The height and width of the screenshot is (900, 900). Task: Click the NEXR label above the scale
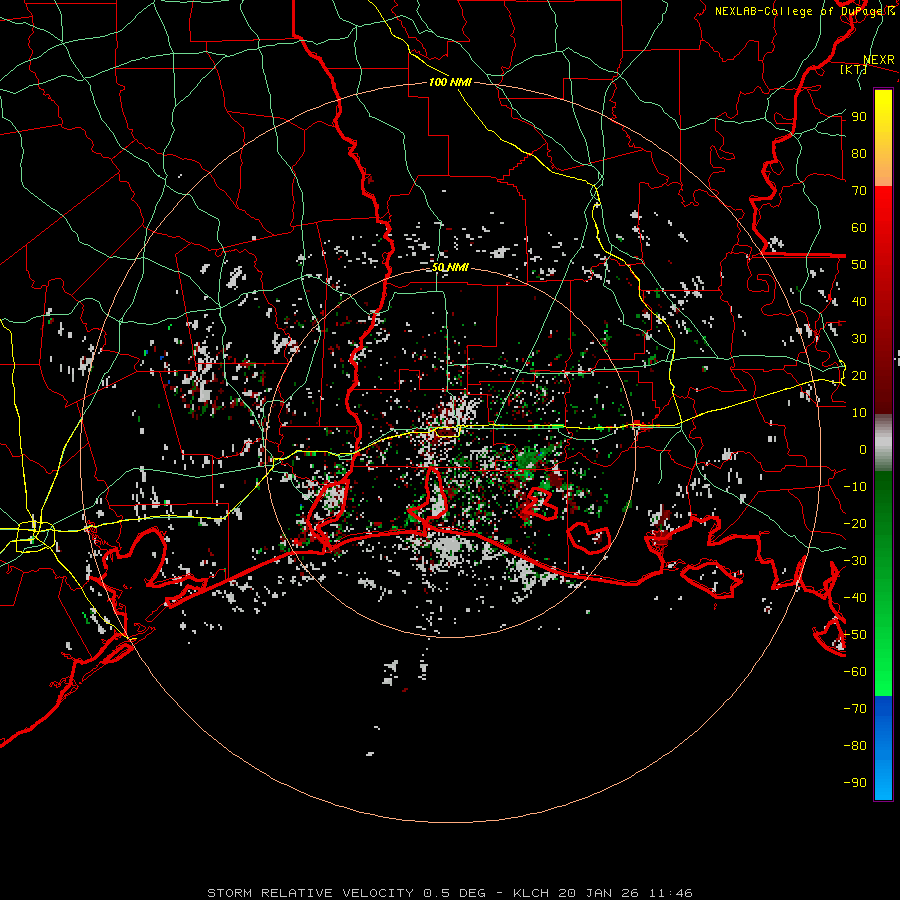point(879,60)
